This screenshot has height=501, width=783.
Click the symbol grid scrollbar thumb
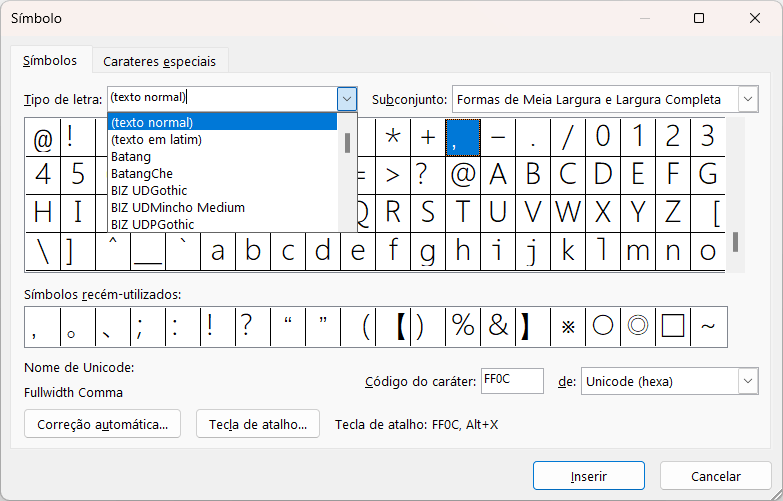735,242
